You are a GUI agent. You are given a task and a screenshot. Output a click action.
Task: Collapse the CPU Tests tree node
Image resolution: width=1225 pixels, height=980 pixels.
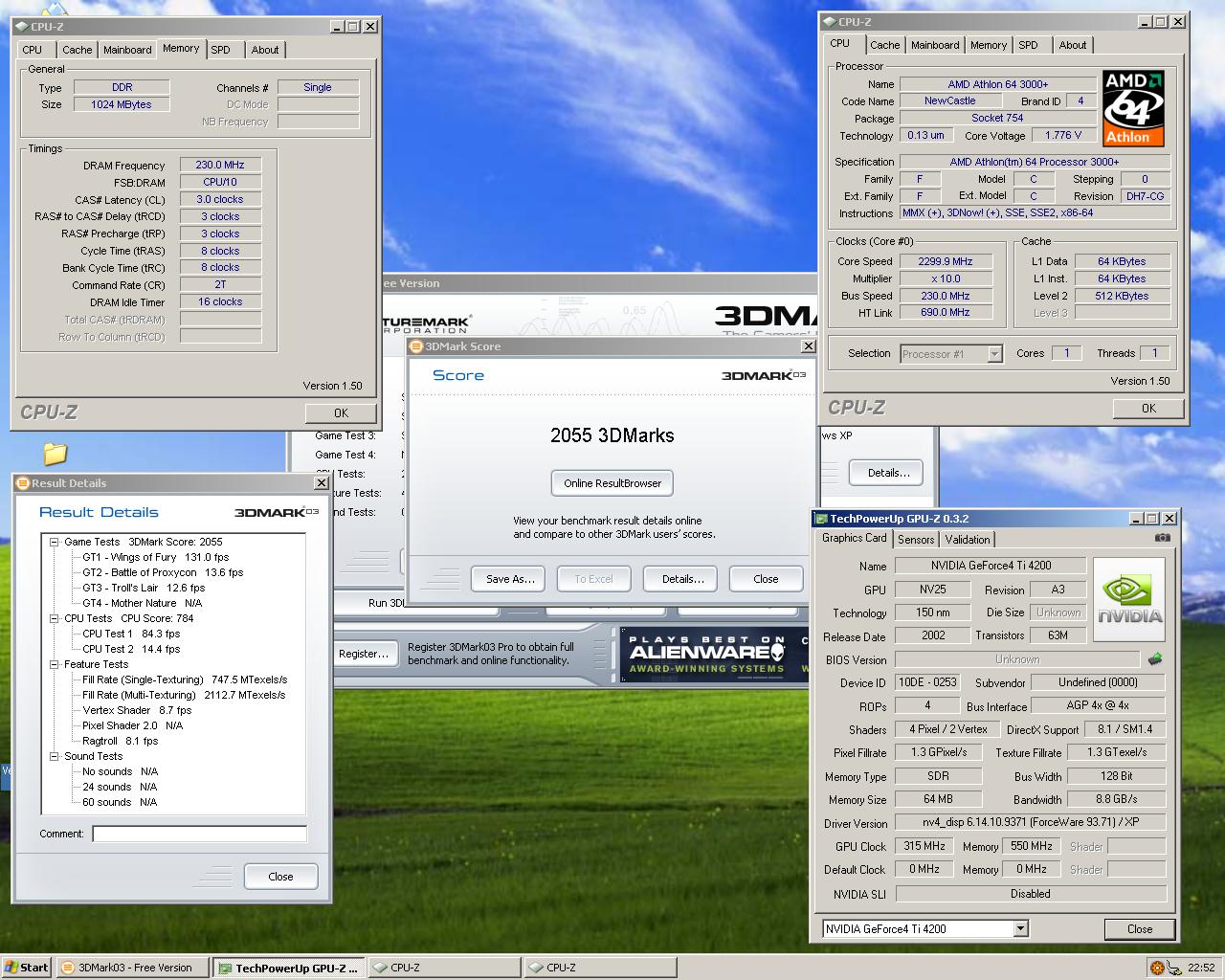[x=55, y=618]
